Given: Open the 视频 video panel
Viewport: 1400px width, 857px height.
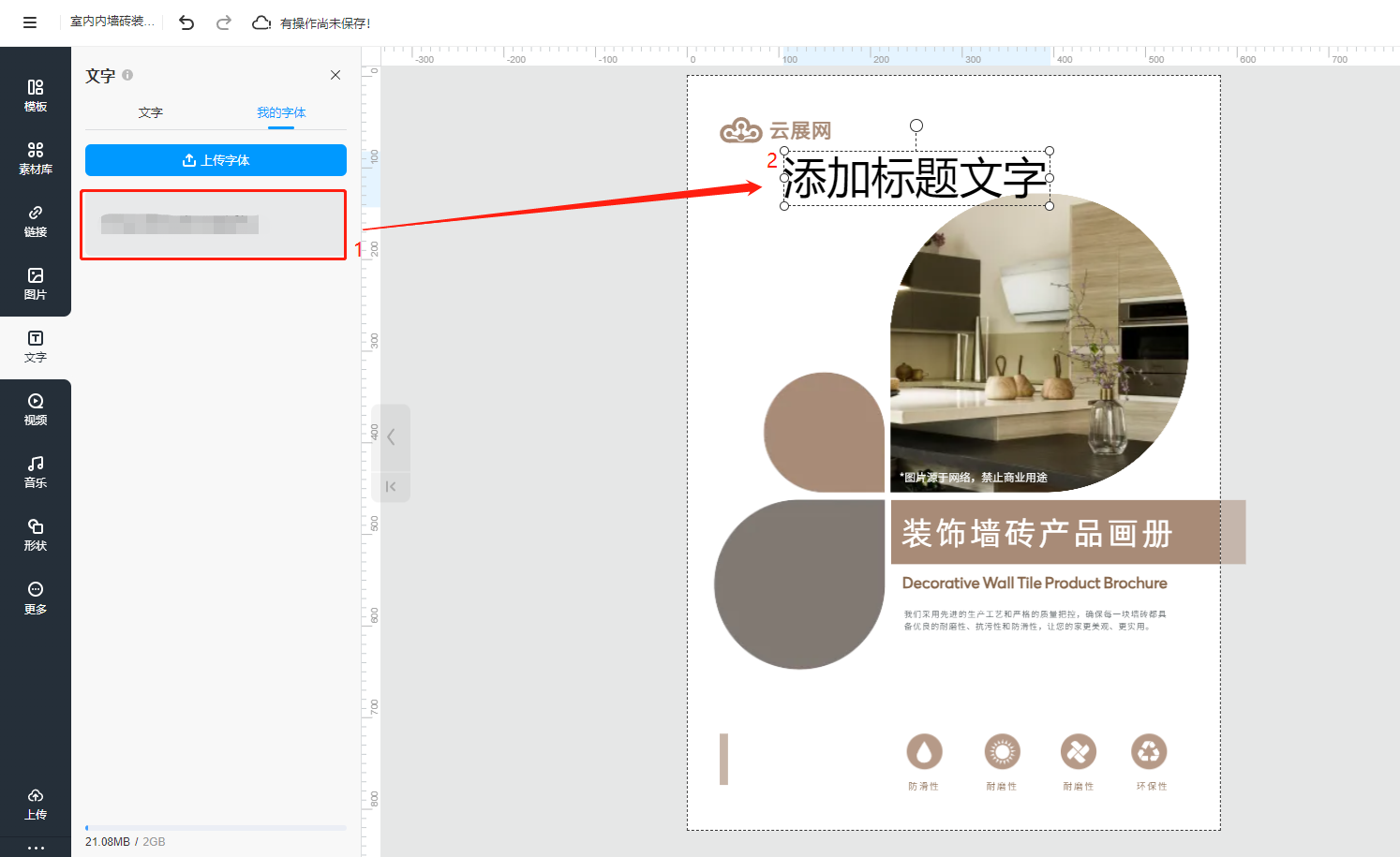Looking at the screenshot, I should (x=36, y=409).
